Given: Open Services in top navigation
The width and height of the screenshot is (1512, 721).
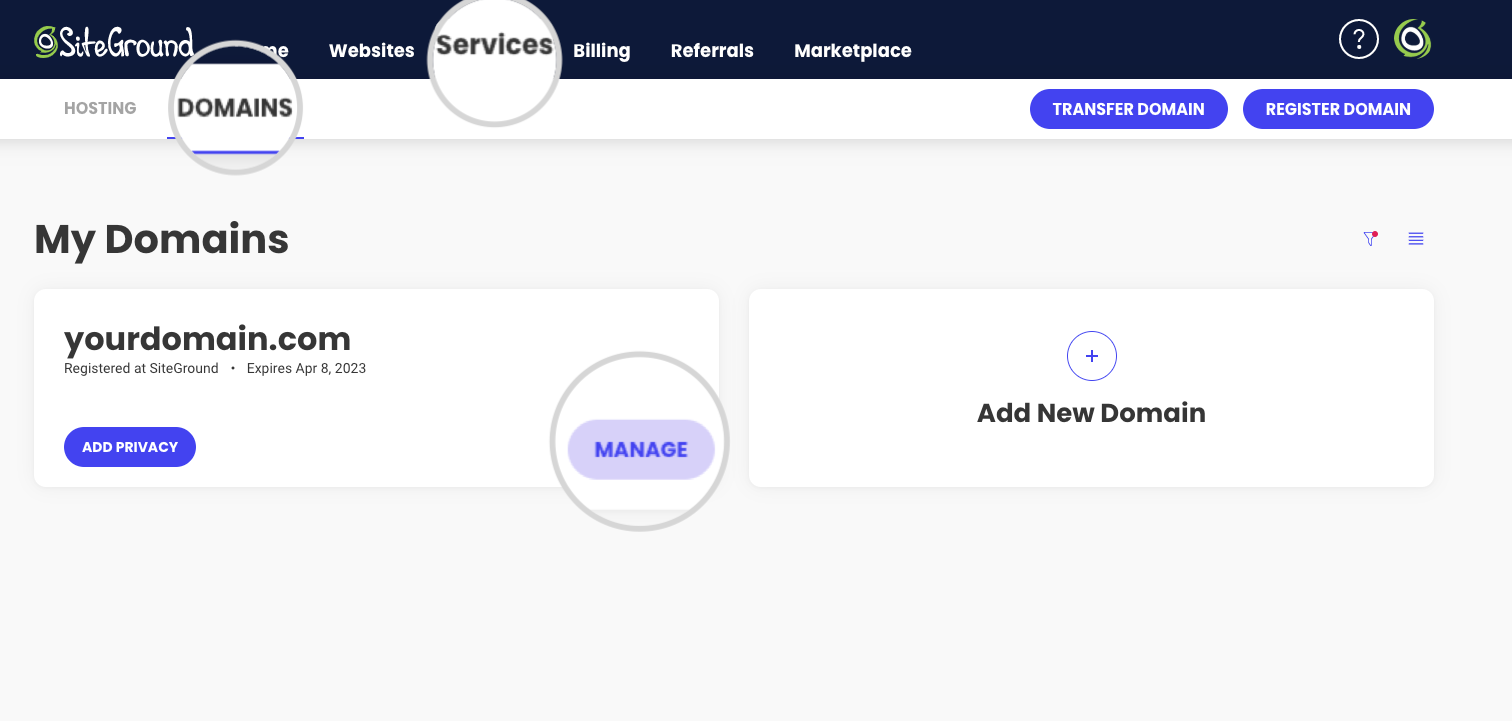Looking at the screenshot, I should point(494,45).
